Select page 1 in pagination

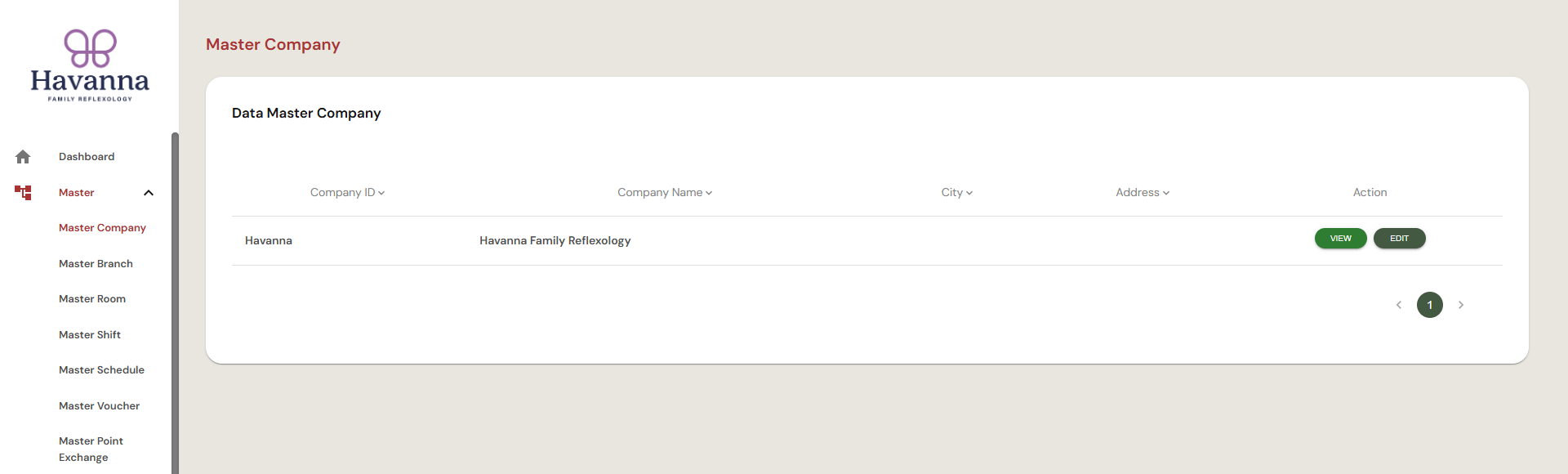pos(1429,305)
